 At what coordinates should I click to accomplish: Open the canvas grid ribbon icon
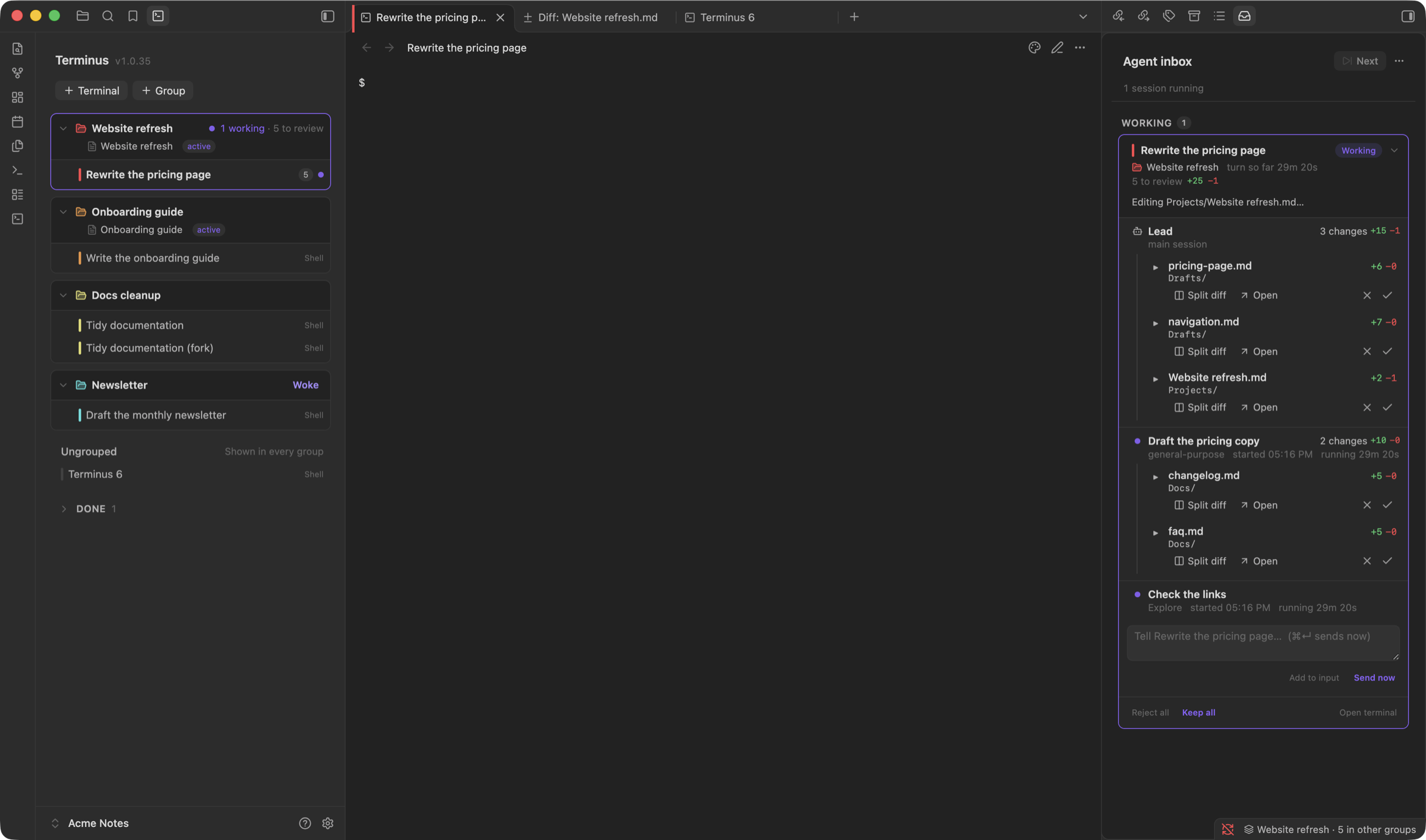point(17,97)
